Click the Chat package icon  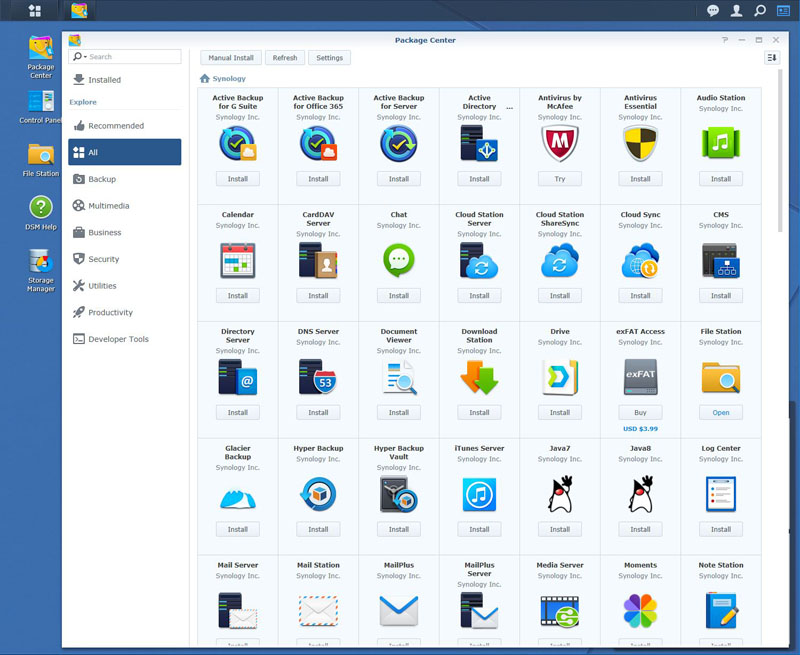click(x=399, y=261)
